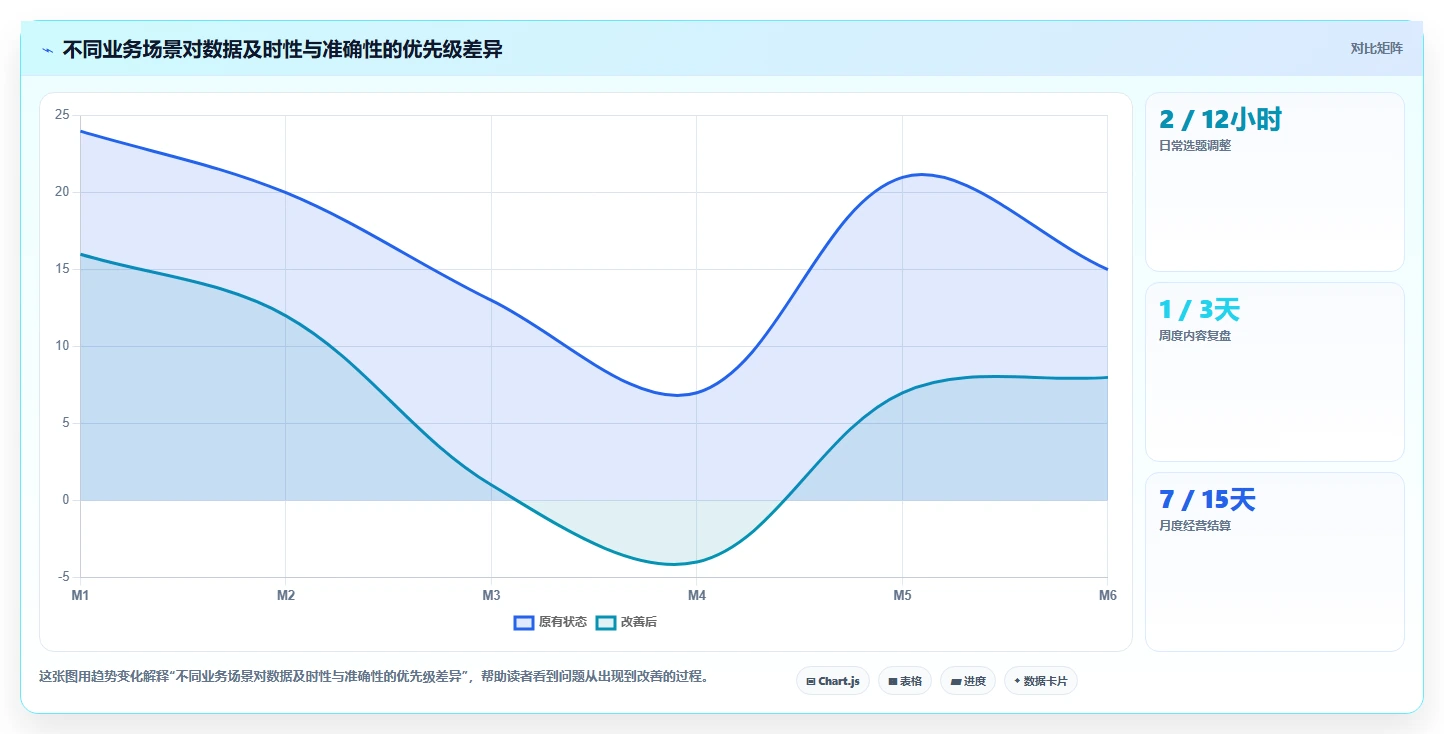
Task: Click the M2 x-axis label
Action: coord(286,596)
